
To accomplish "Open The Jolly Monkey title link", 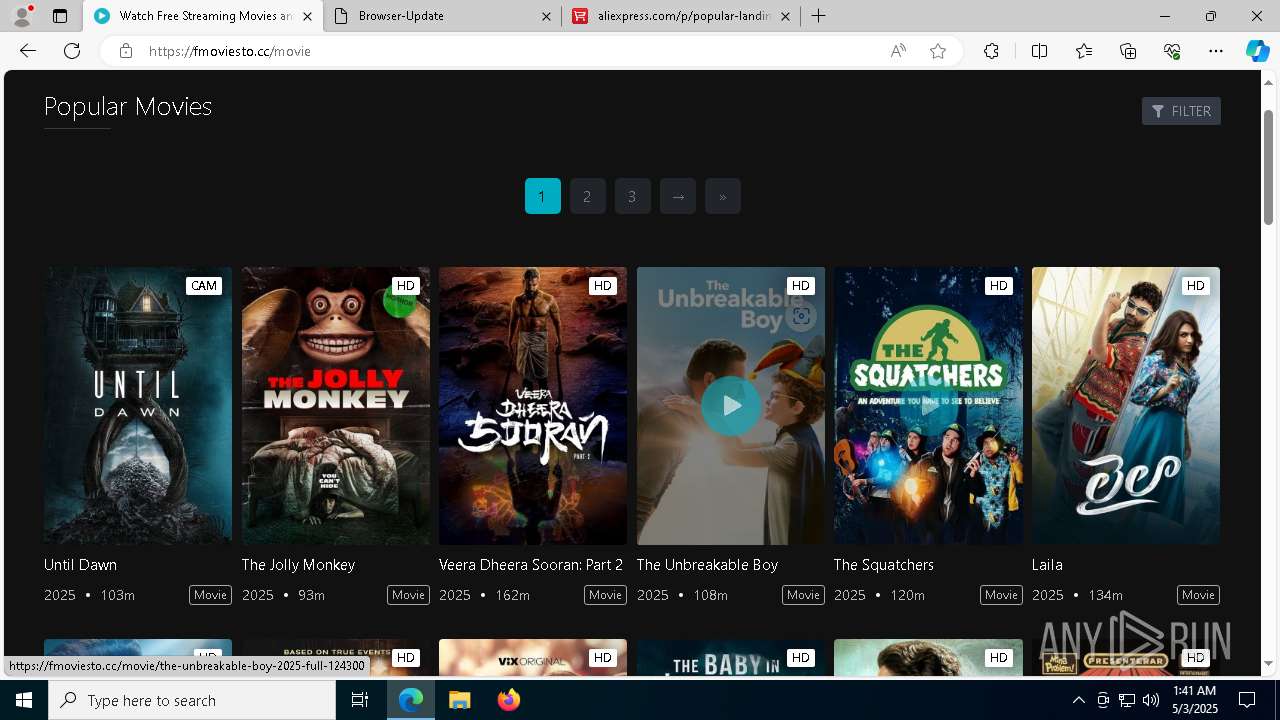I will click(298, 565).
